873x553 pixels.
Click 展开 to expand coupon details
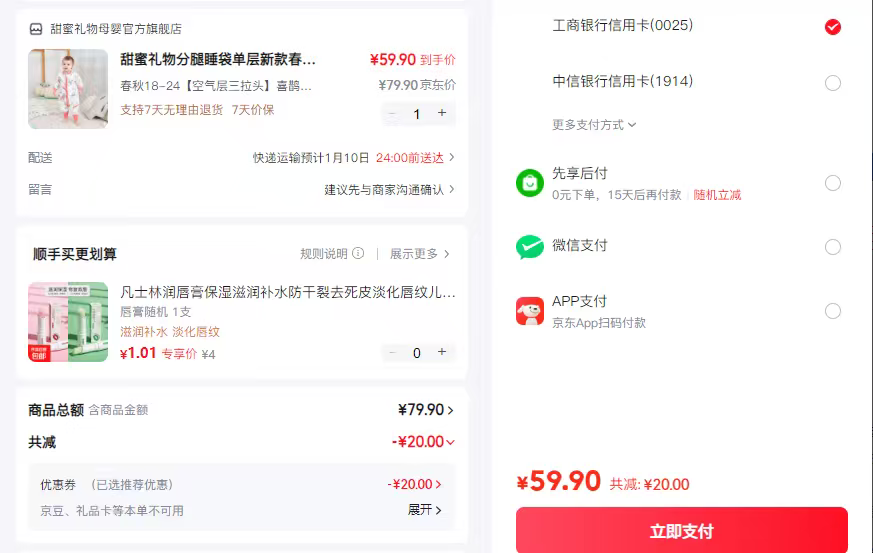point(424,510)
